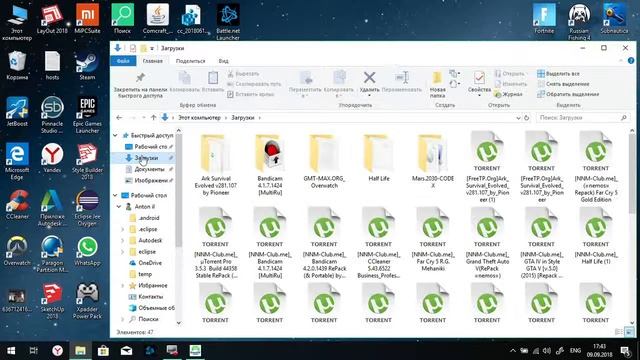Select the Grand Theft Auto V torrent file
This screenshot has width=640, height=360.
pyautogui.click(x=487, y=243)
